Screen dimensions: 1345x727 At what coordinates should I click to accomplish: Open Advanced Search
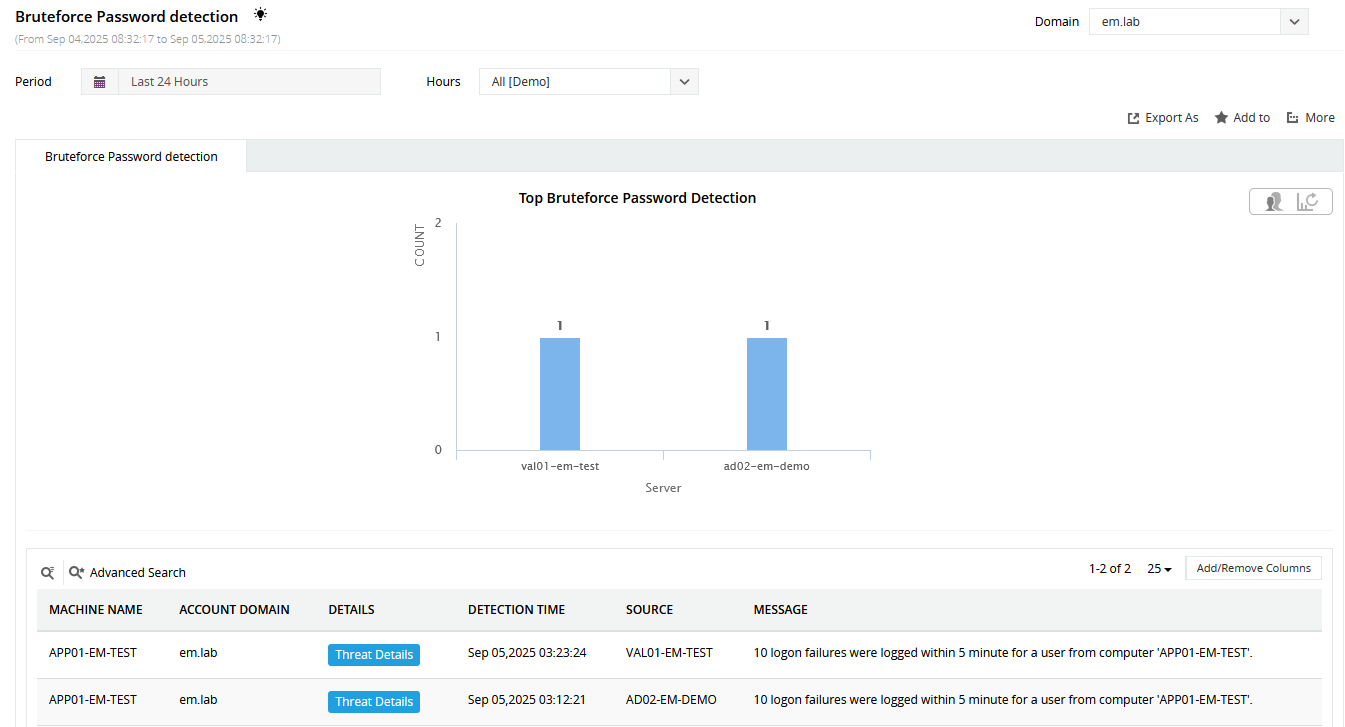tap(128, 573)
